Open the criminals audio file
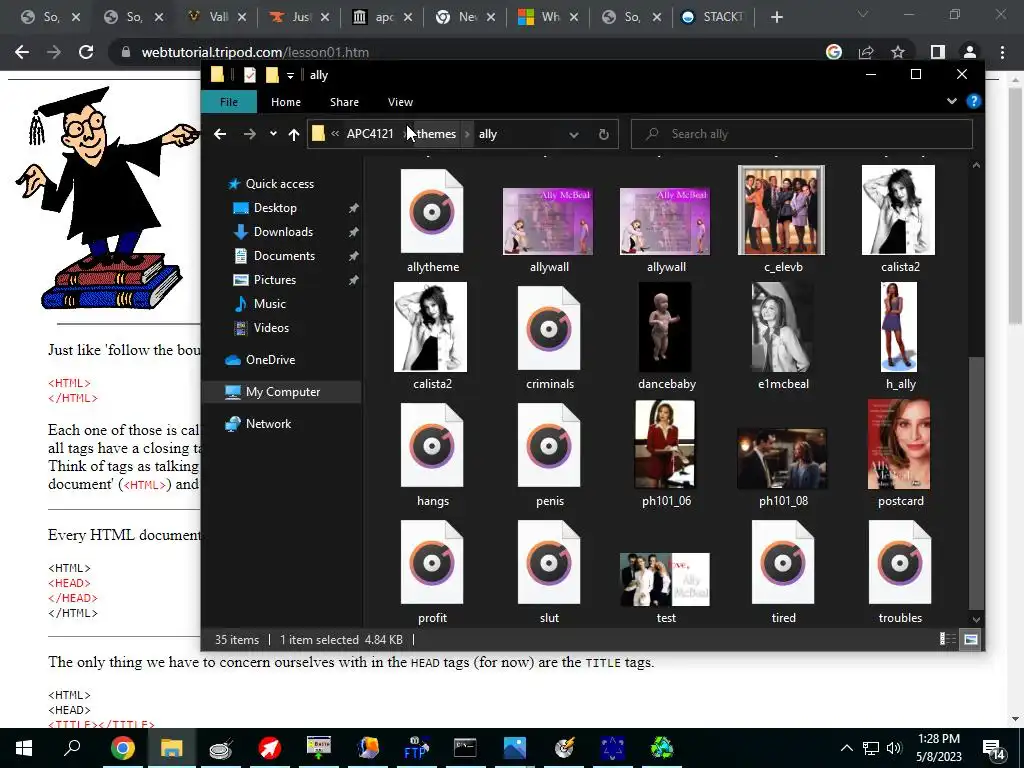1024x768 pixels. pos(549,328)
